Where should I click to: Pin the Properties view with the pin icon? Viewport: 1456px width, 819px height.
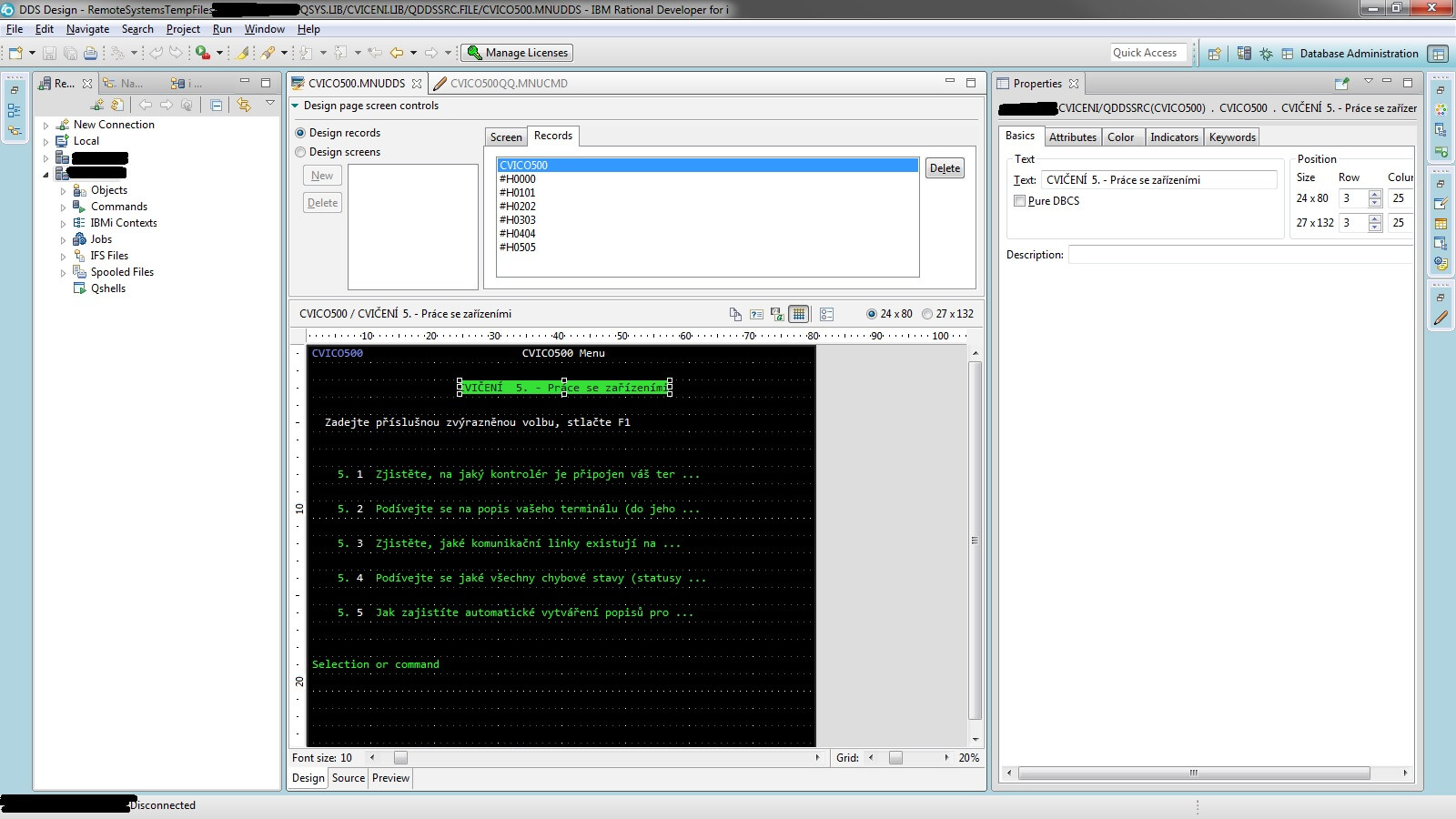point(1341,84)
